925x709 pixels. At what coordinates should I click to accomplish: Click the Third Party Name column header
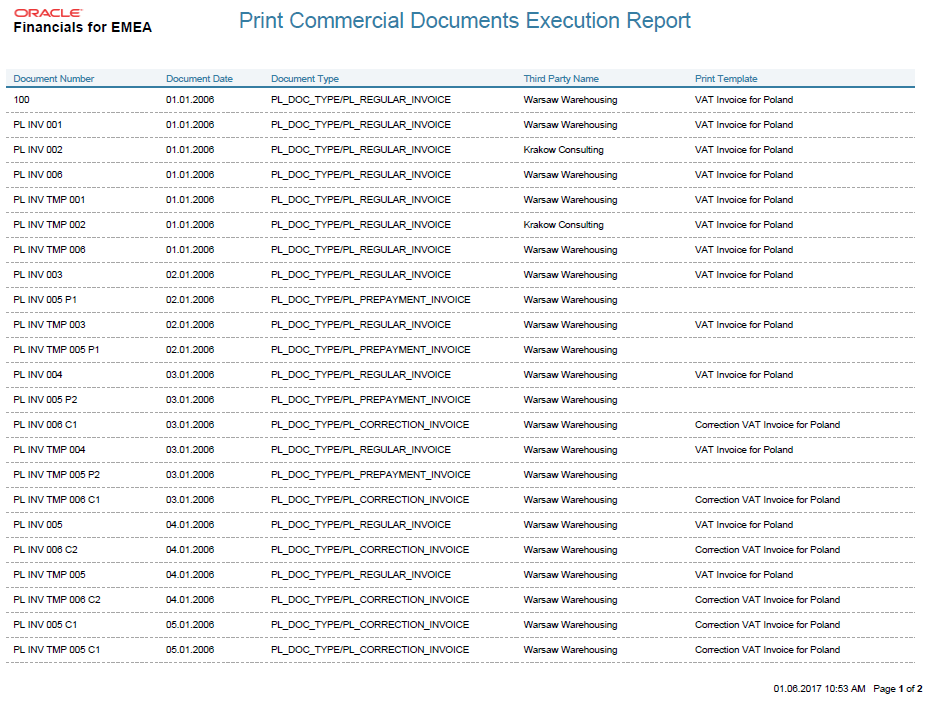tap(561, 79)
